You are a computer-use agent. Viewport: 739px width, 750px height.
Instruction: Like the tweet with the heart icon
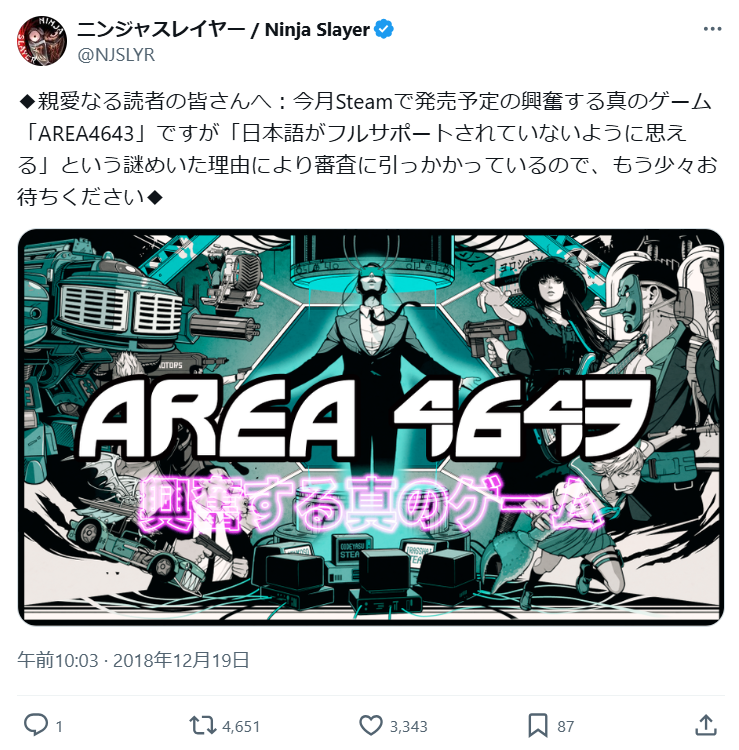coord(371,725)
